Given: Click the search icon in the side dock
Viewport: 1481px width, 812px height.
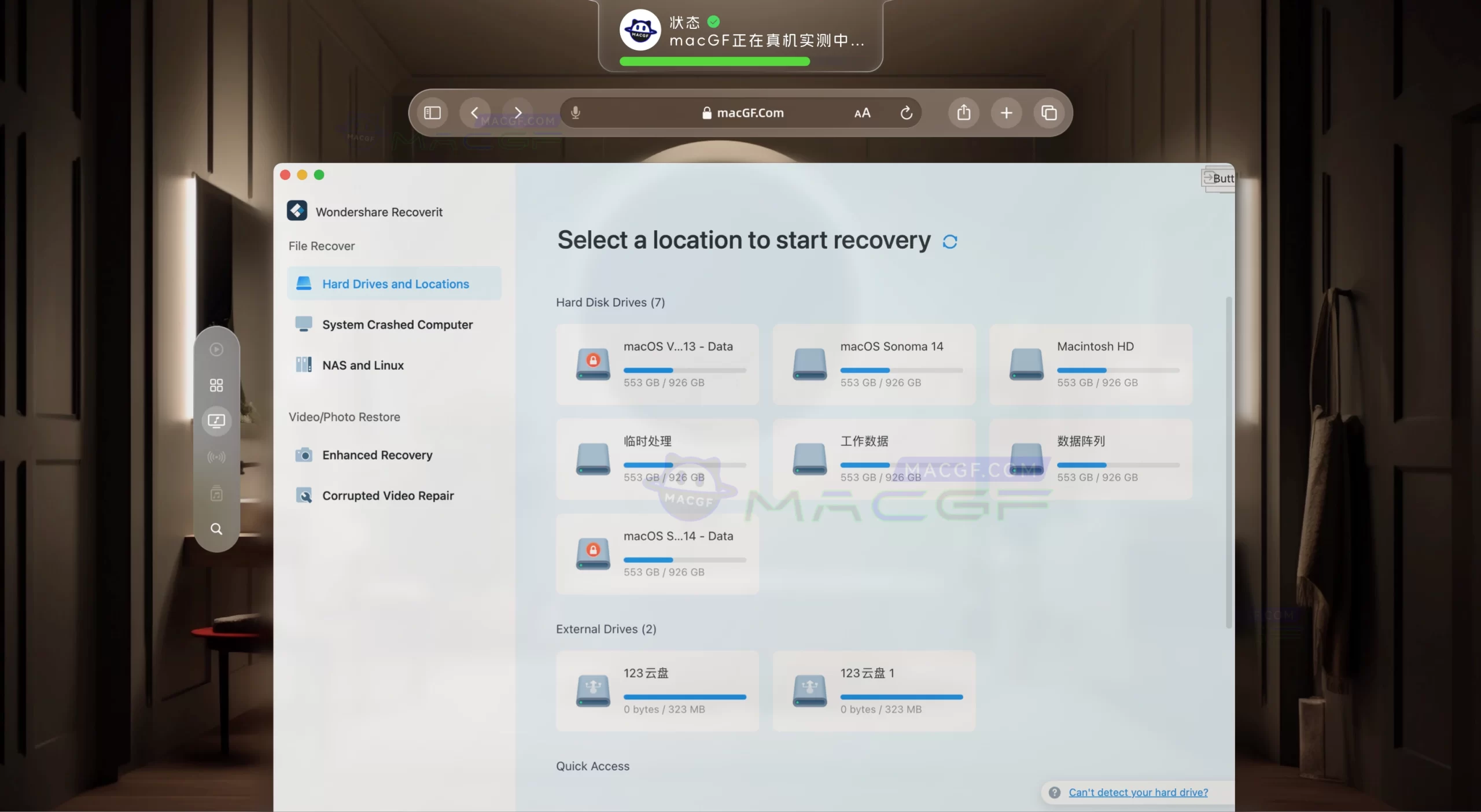Looking at the screenshot, I should (216, 529).
